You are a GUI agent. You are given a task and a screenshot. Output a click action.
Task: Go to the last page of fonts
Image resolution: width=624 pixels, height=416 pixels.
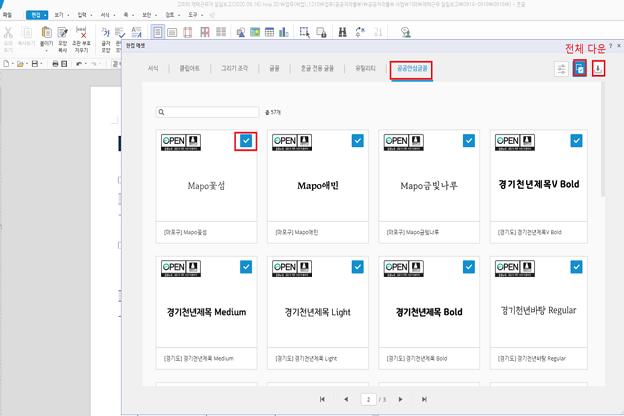(x=424, y=399)
